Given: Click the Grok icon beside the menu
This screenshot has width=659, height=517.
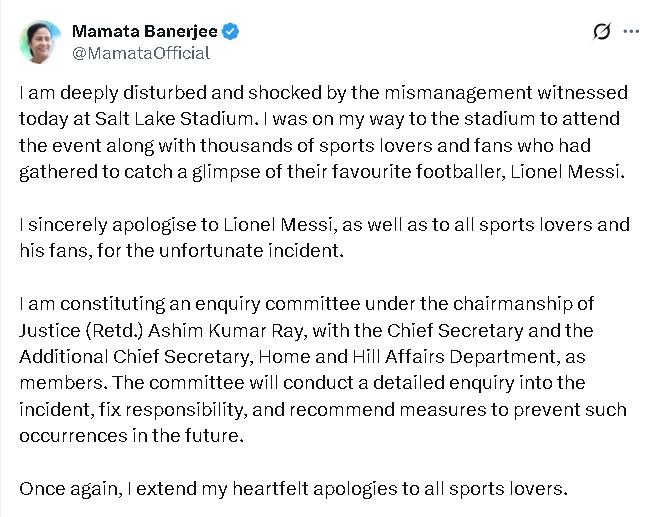Looking at the screenshot, I should point(601,31).
